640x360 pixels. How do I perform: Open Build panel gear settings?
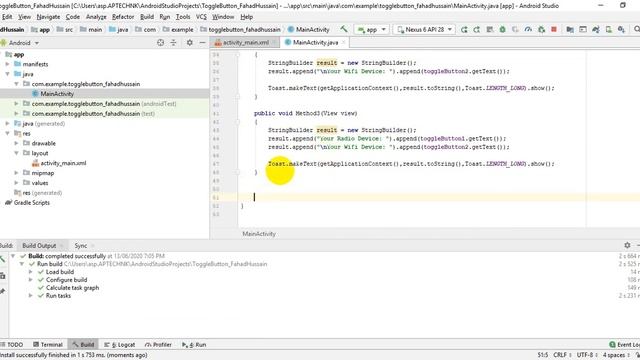[x=627, y=245]
